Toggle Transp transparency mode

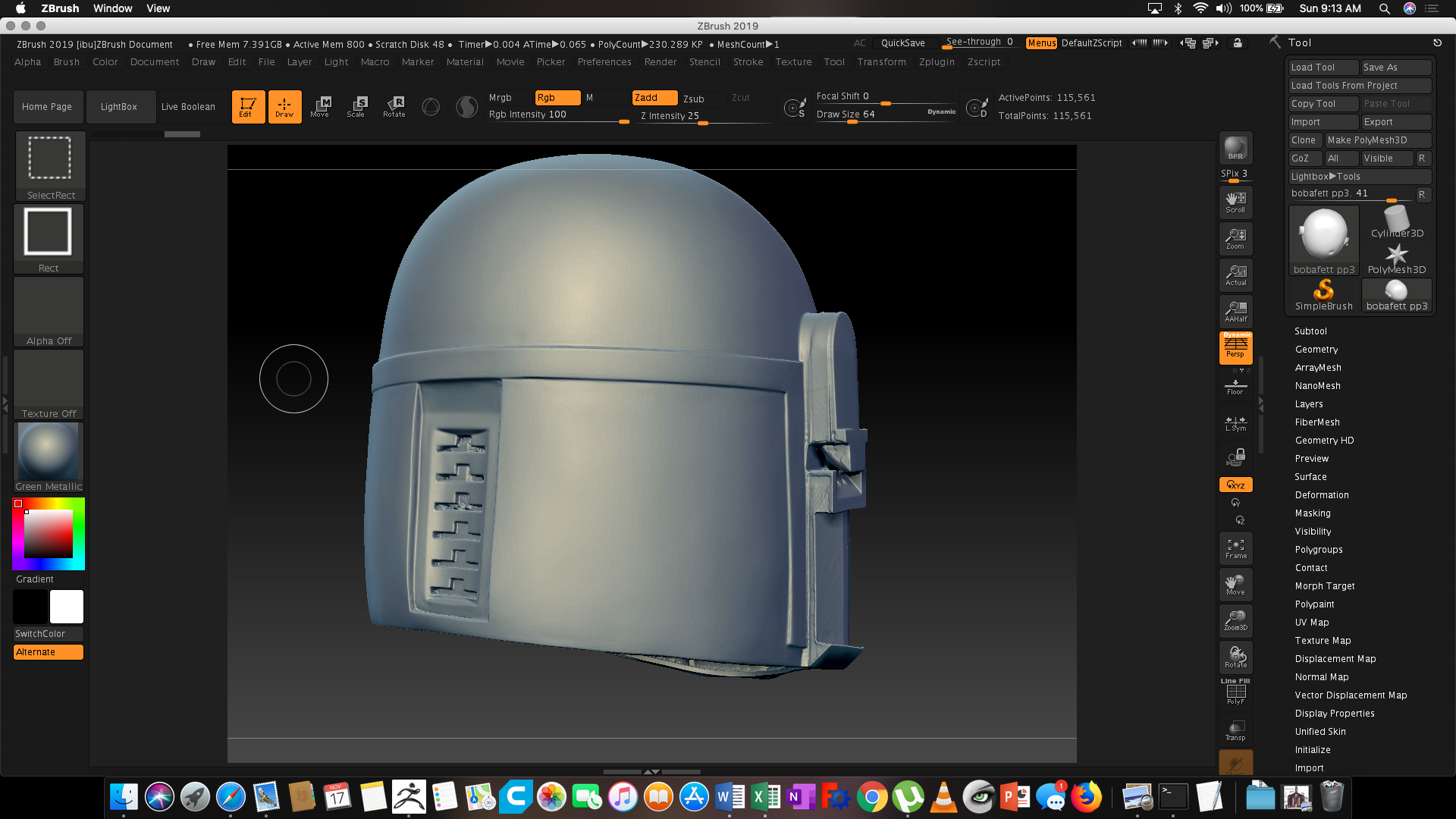pyautogui.click(x=1235, y=730)
